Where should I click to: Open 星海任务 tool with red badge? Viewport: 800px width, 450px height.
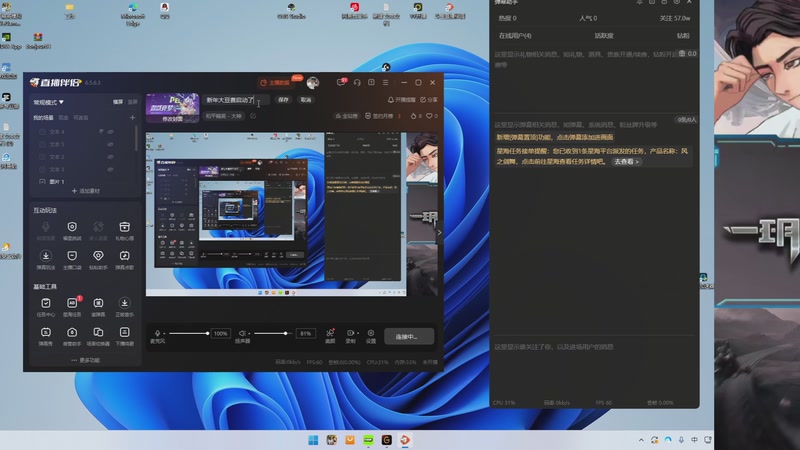click(72, 307)
